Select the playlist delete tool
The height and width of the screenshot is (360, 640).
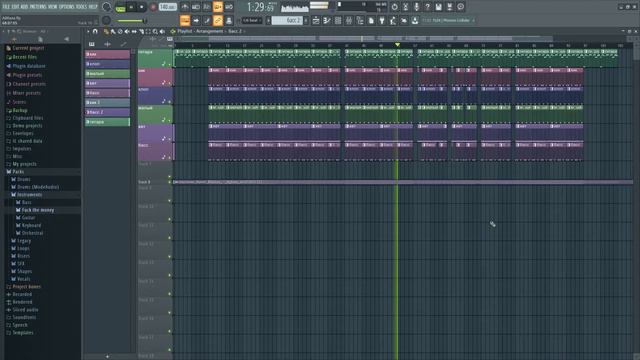[x=120, y=31]
